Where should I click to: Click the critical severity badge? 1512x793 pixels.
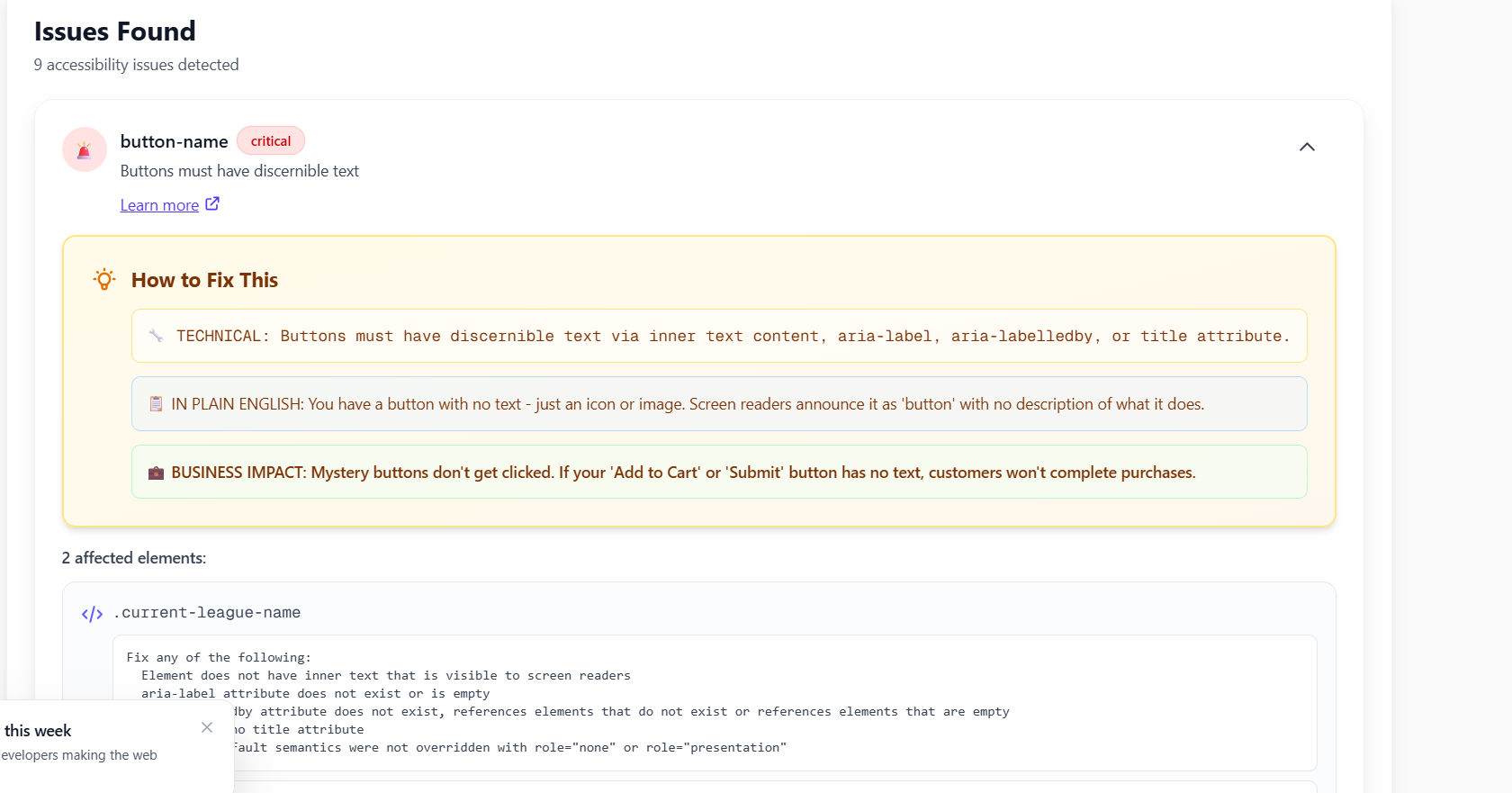[270, 141]
